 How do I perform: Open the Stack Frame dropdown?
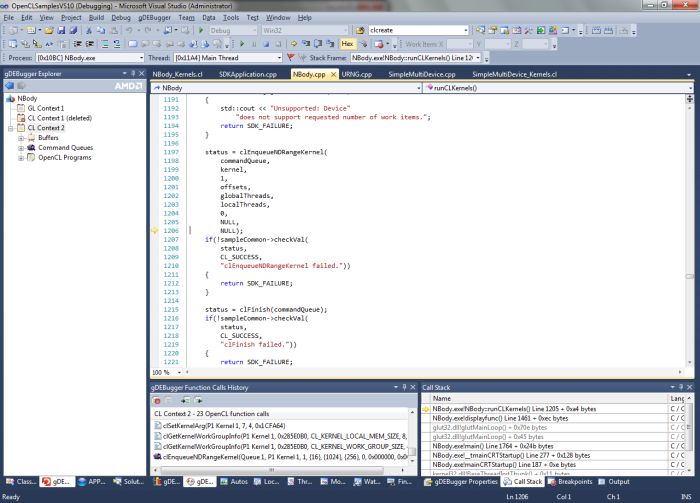click(478, 58)
